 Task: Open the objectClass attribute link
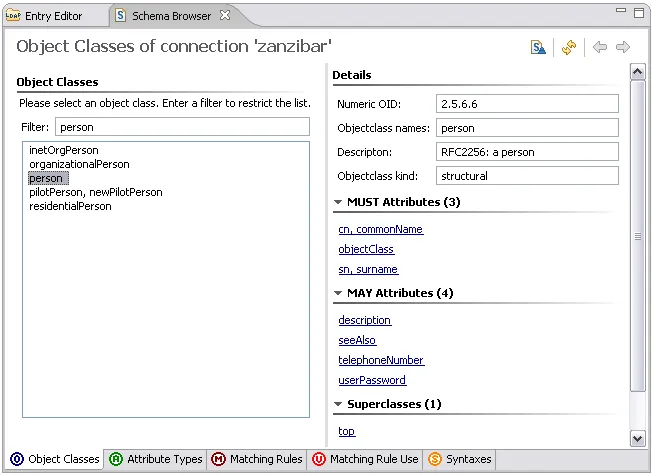click(x=366, y=249)
